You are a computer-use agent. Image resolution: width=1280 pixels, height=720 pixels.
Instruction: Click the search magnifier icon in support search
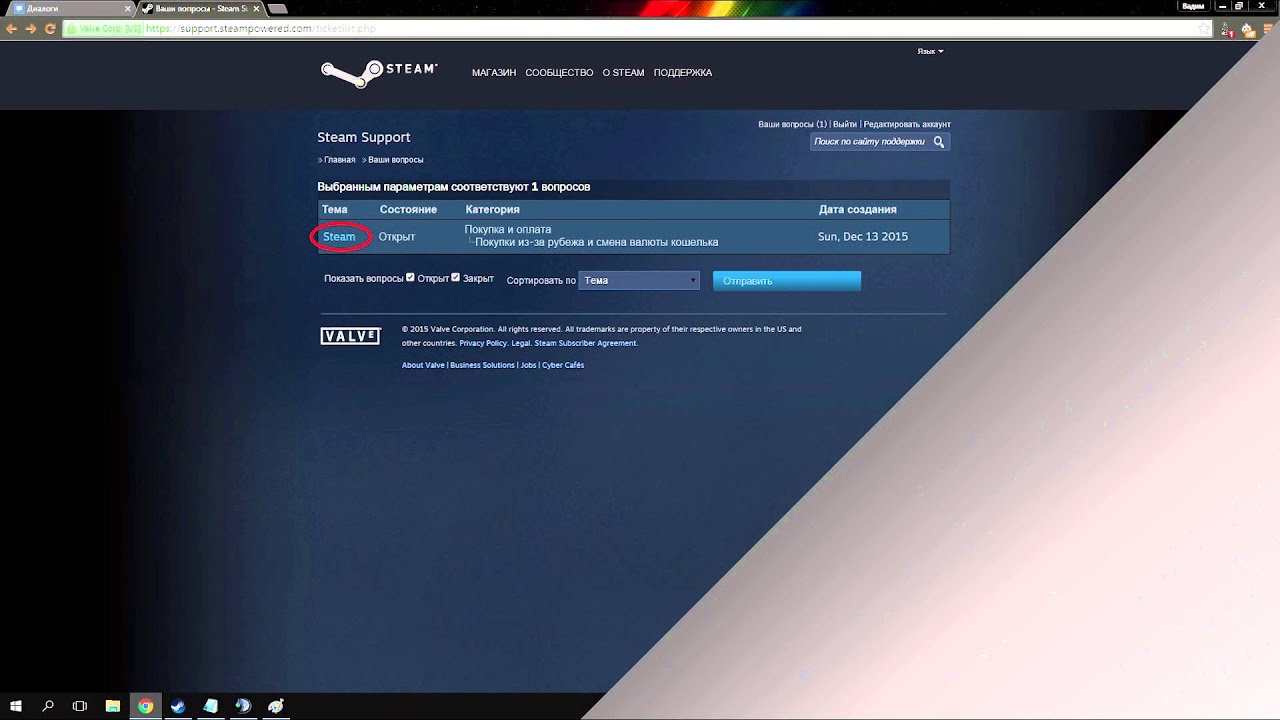[939, 142]
